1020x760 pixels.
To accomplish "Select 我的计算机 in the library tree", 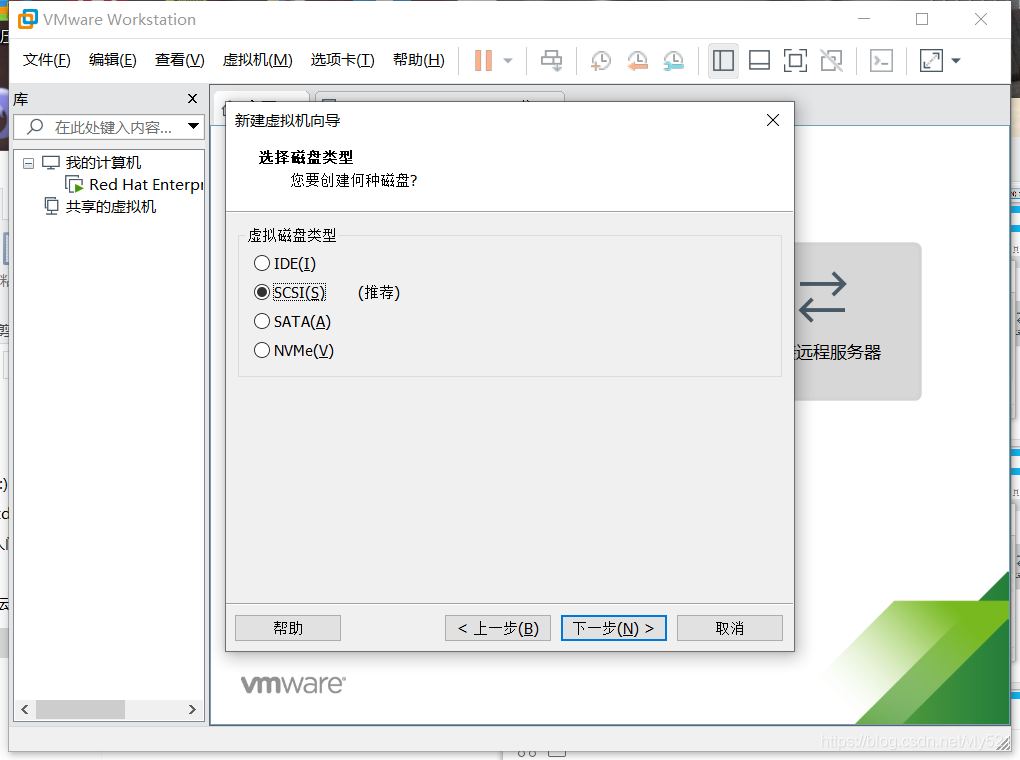I will (x=103, y=163).
